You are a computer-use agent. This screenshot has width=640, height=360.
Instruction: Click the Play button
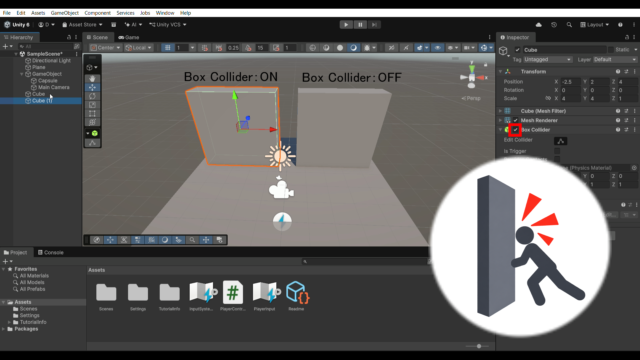(x=346, y=24)
